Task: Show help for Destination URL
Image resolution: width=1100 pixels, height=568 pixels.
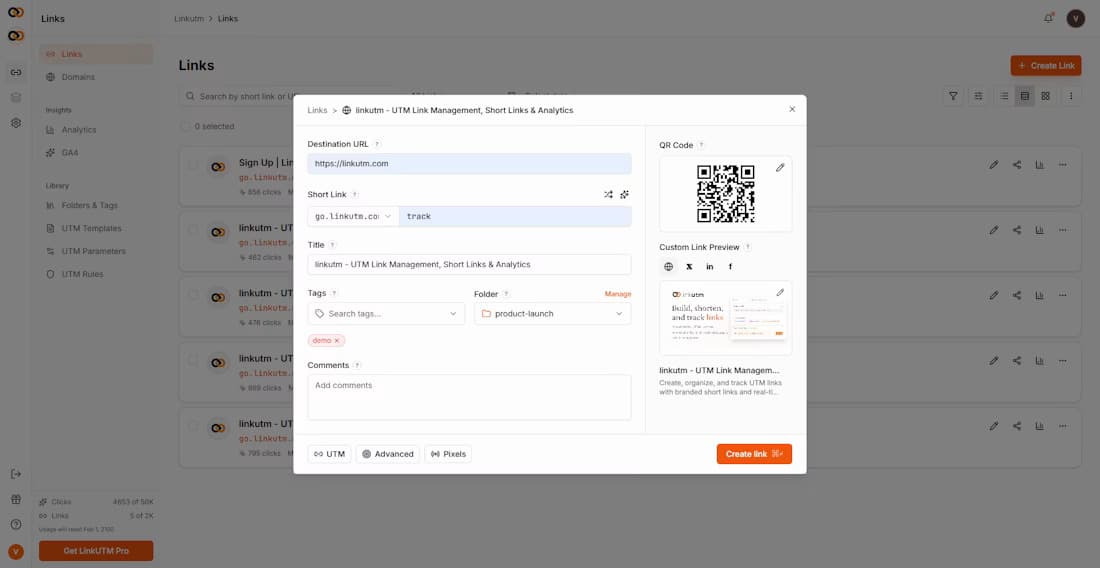Action: (x=377, y=144)
